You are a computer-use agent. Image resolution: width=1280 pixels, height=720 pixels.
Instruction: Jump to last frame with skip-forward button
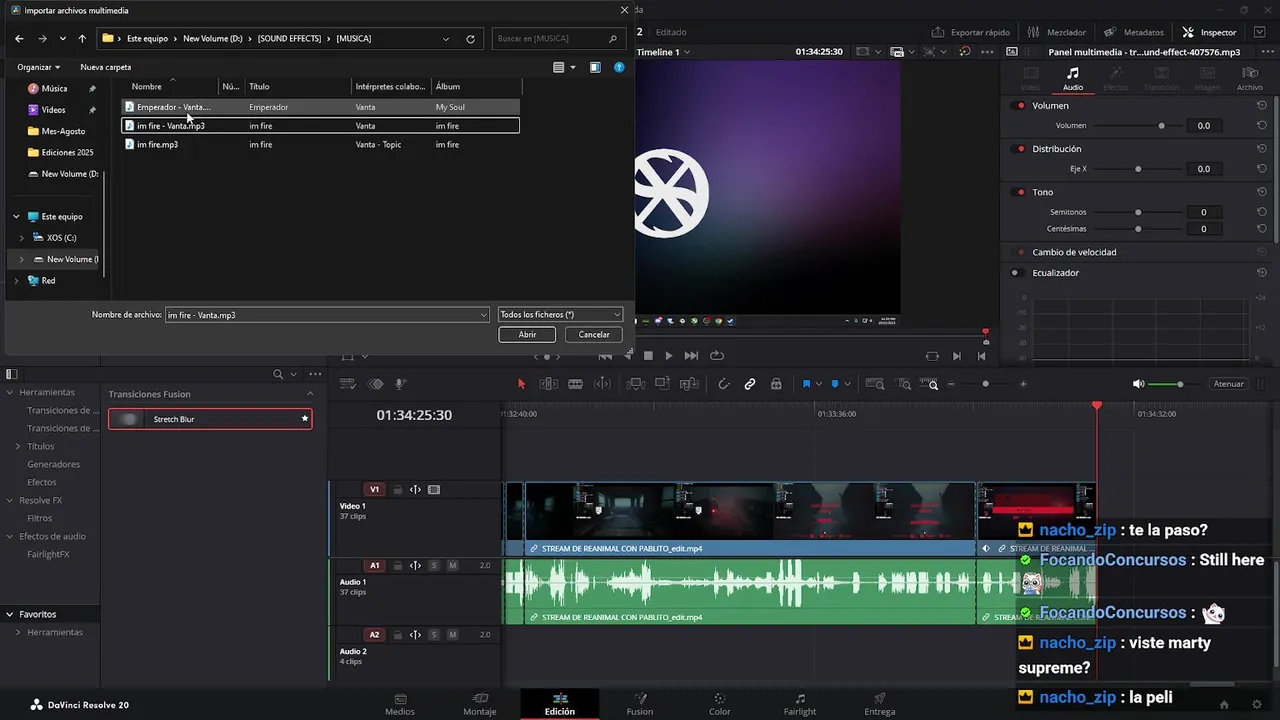point(691,355)
